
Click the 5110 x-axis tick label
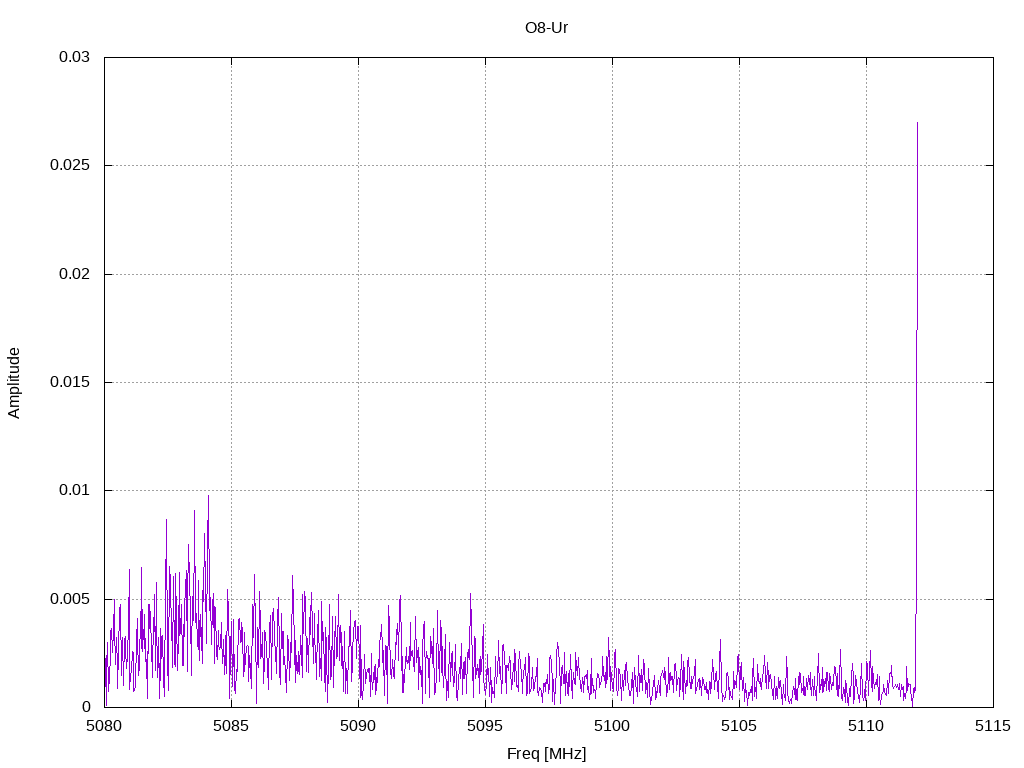coord(867,726)
